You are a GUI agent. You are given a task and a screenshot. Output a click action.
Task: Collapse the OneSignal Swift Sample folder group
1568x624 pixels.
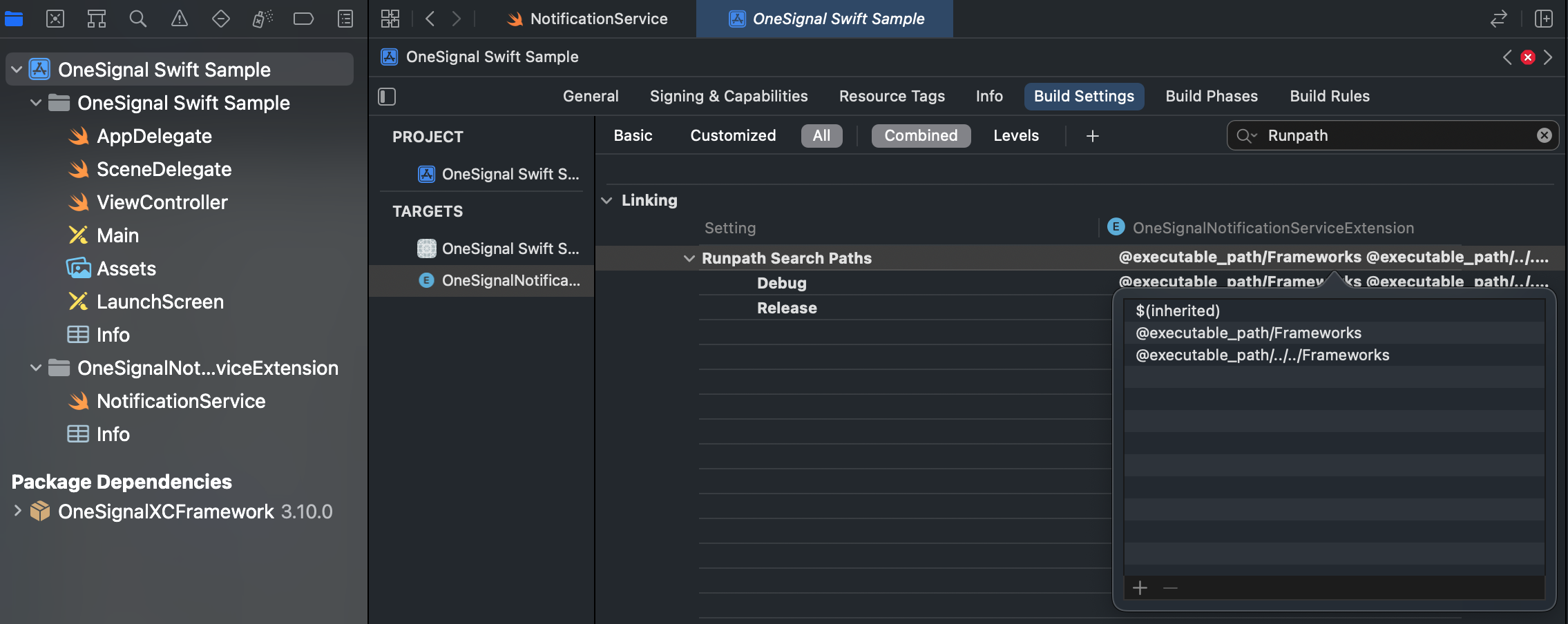[36, 103]
